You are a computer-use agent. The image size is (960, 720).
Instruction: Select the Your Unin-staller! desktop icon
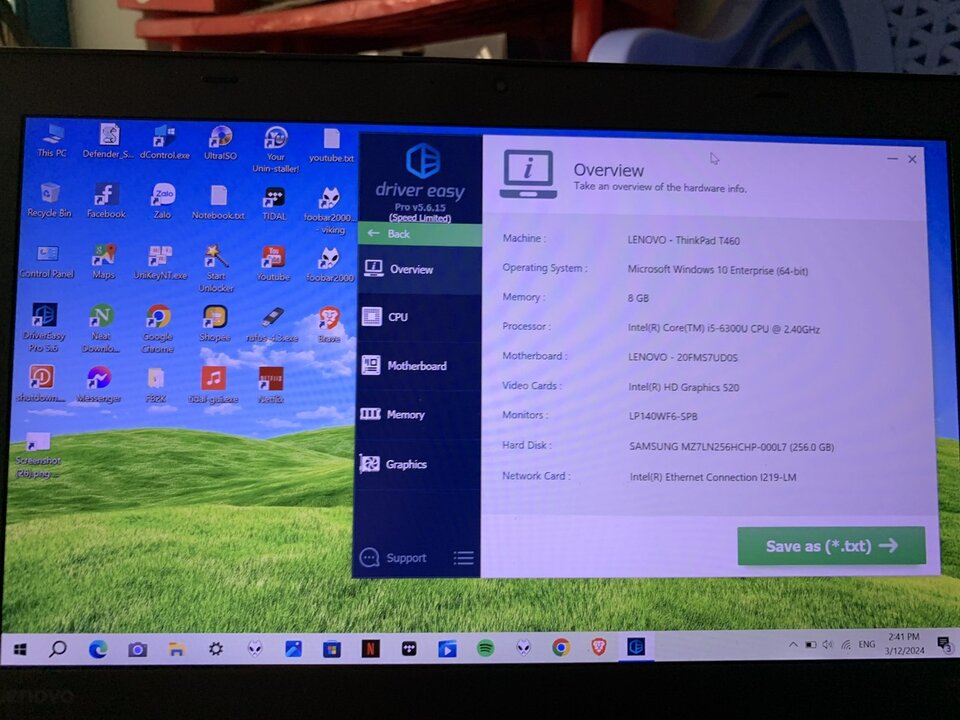(276, 149)
